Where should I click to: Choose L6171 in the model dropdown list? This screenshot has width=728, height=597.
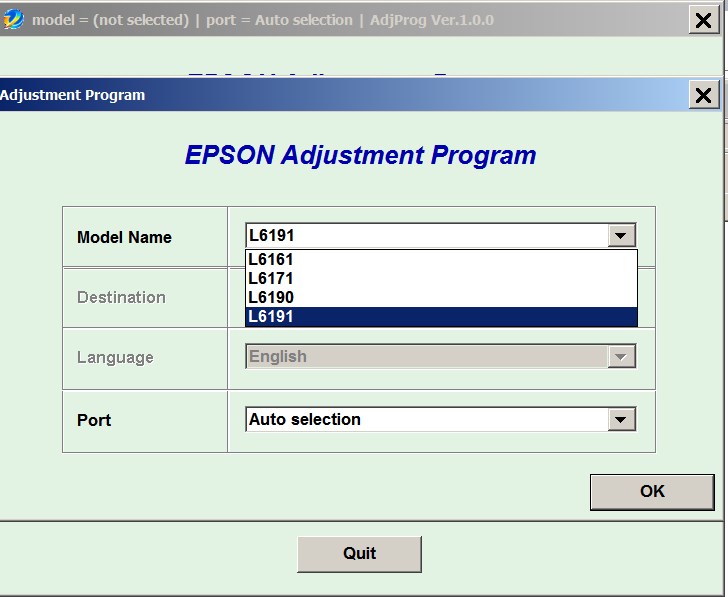click(x=441, y=279)
